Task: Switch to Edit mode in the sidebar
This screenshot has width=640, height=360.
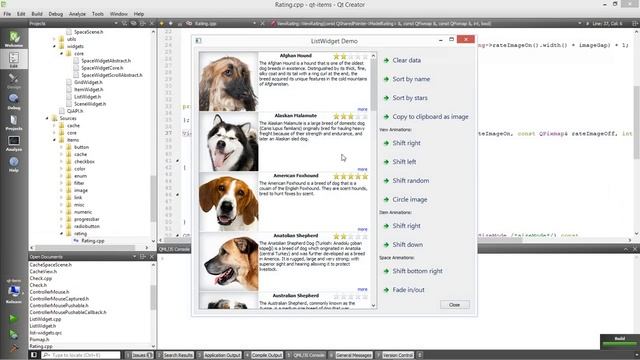Action: coord(14,60)
